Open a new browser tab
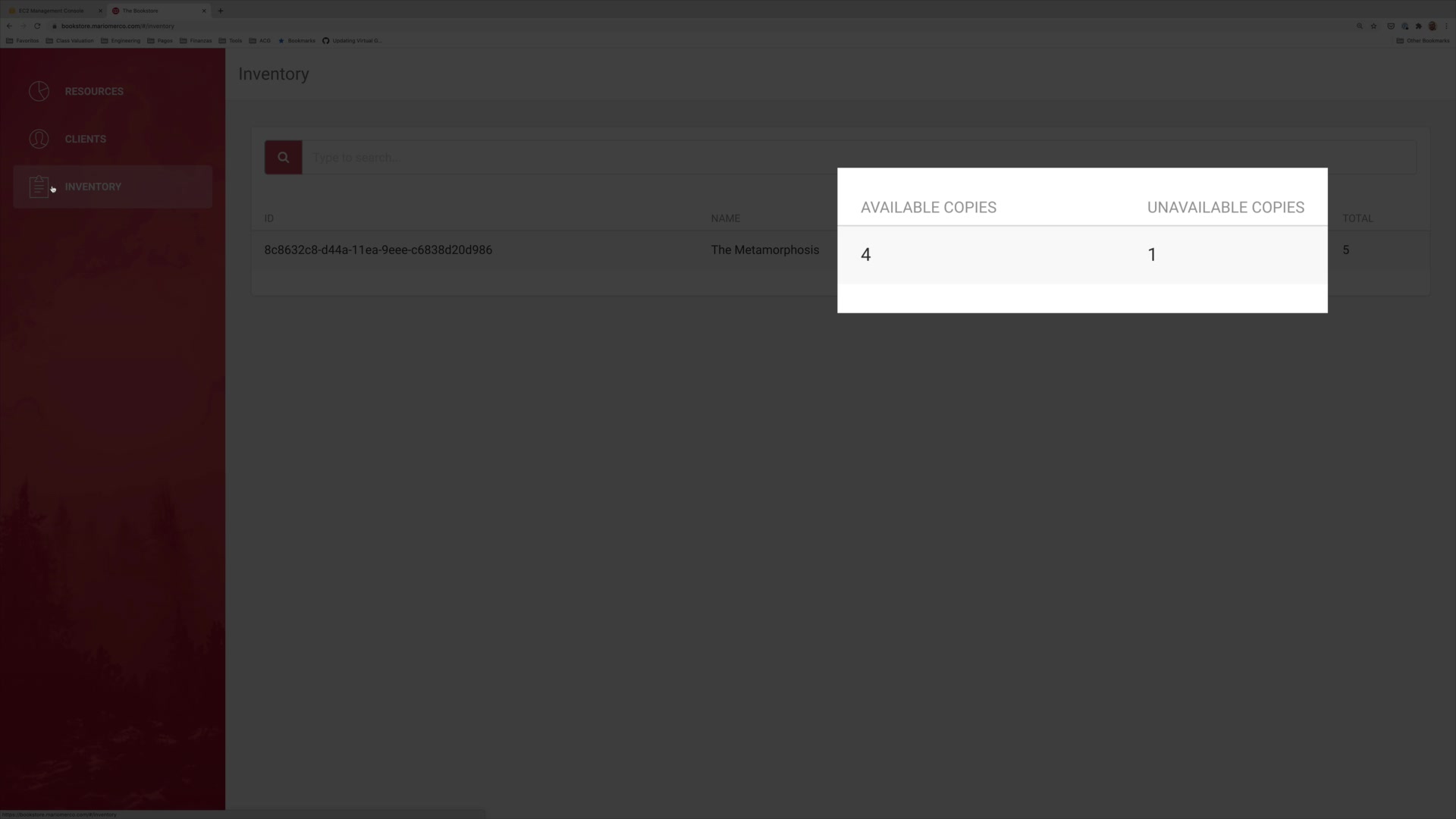1456x819 pixels. 221,11
